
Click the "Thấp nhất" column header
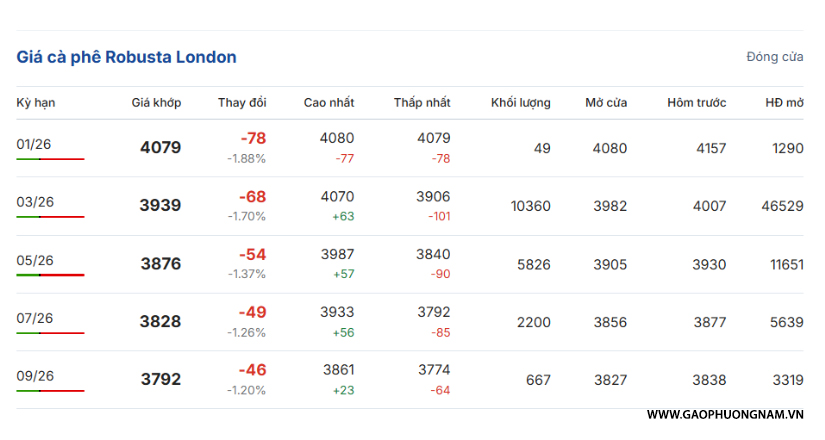(x=422, y=103)
